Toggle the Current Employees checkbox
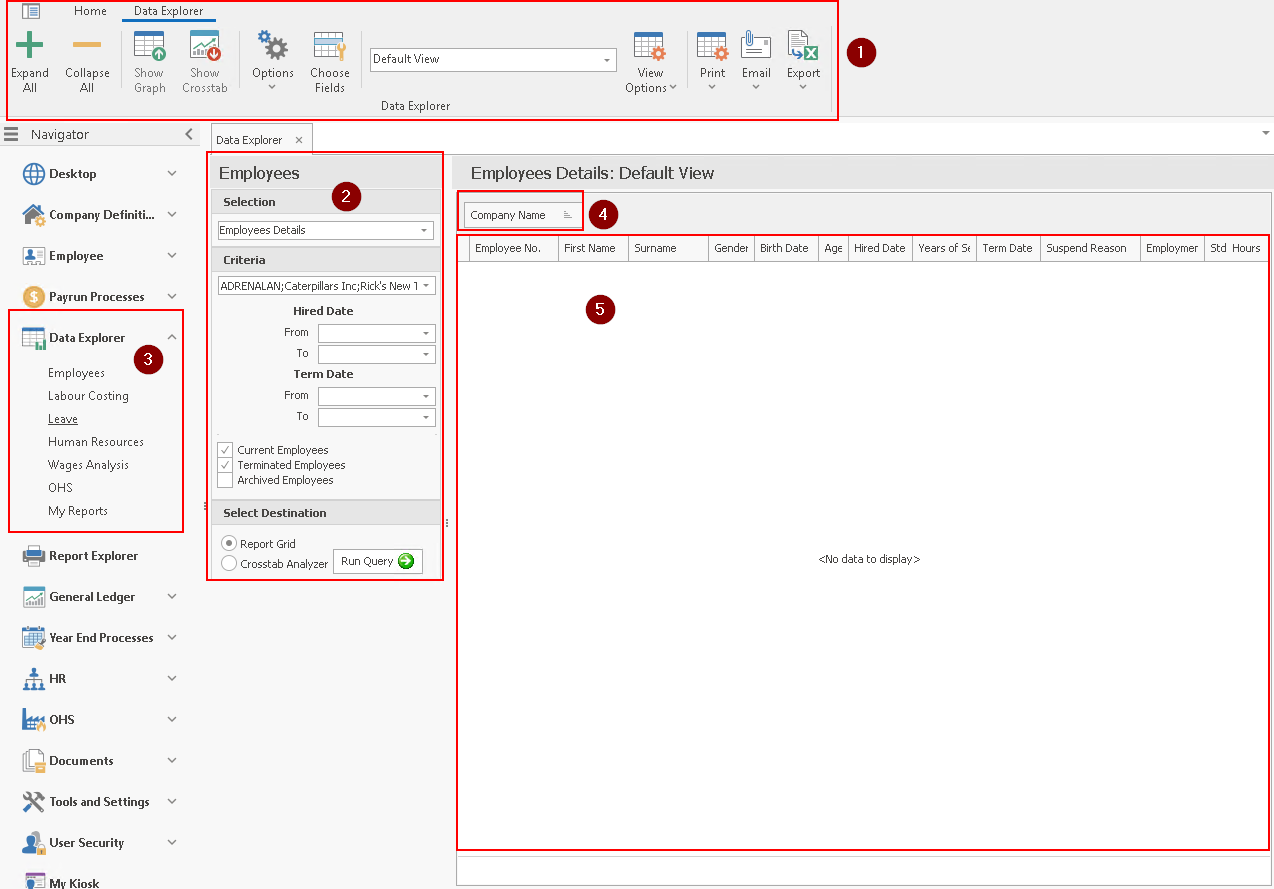 pyautogui.click(x=225, y=450)
